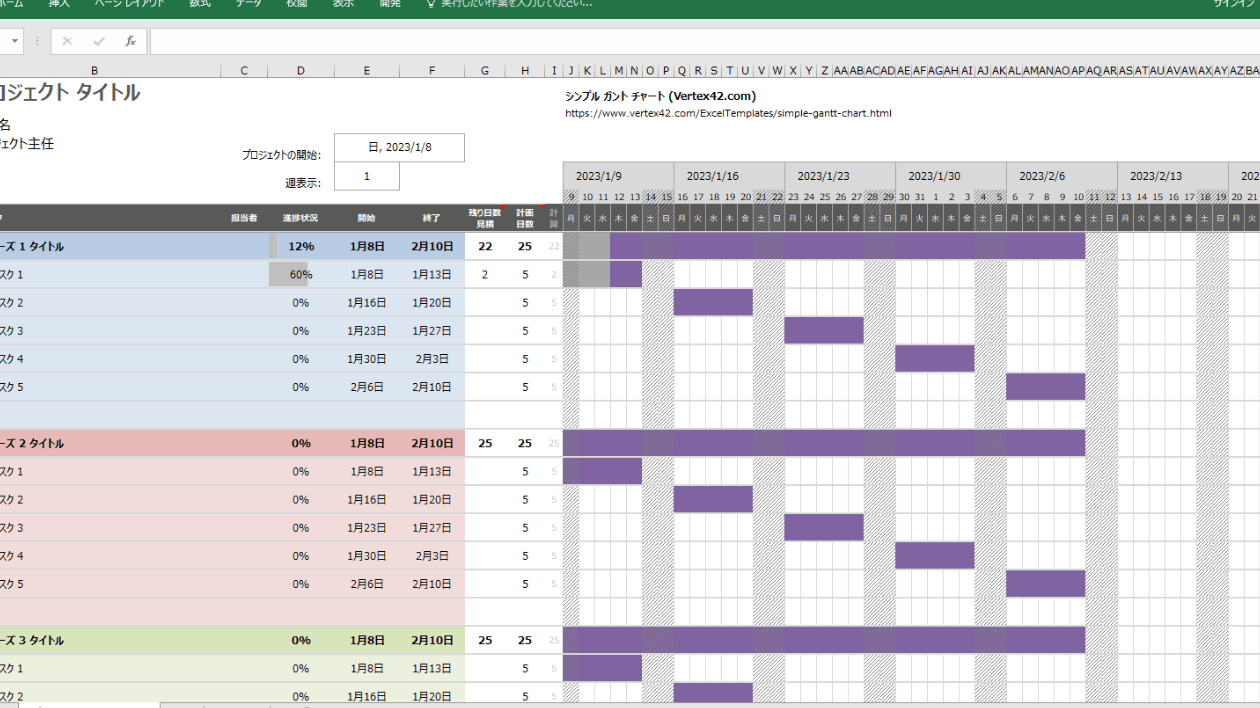The height and width of the screenshot is (708, 1260).
Task: Expand the Name Box dropdown arrow
Action: pyautogui.click(x=15, y=41)
